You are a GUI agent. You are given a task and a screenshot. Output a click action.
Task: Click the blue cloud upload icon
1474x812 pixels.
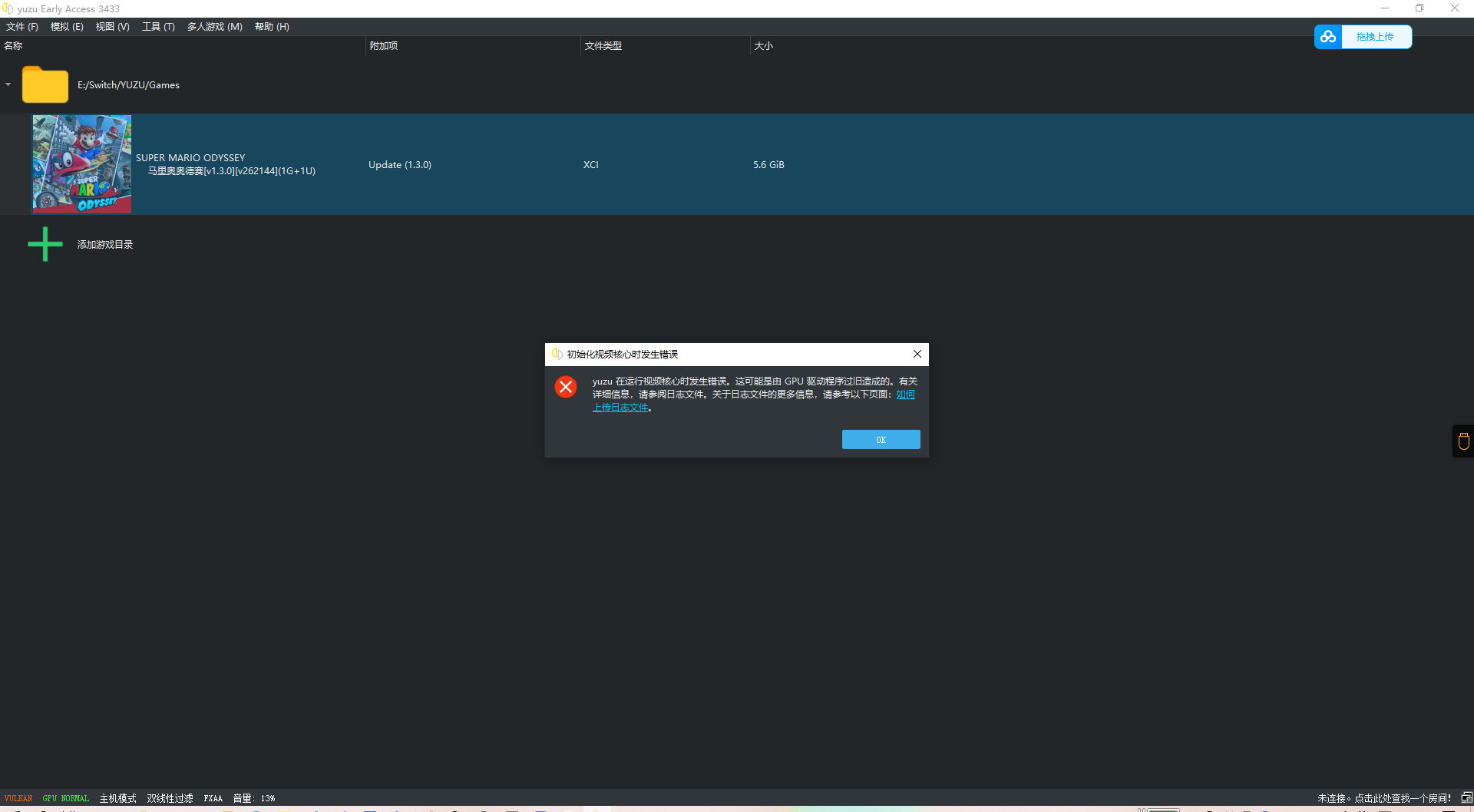1328,37
